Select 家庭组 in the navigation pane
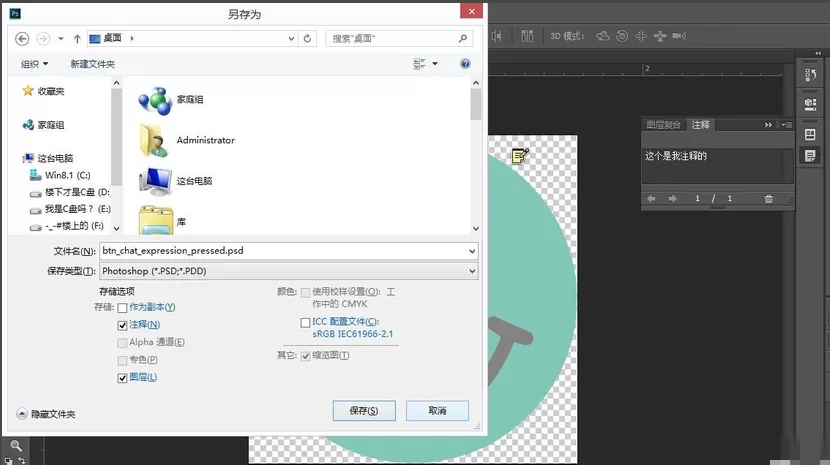This screenshot has width=830, height=465. click(43, 125)
